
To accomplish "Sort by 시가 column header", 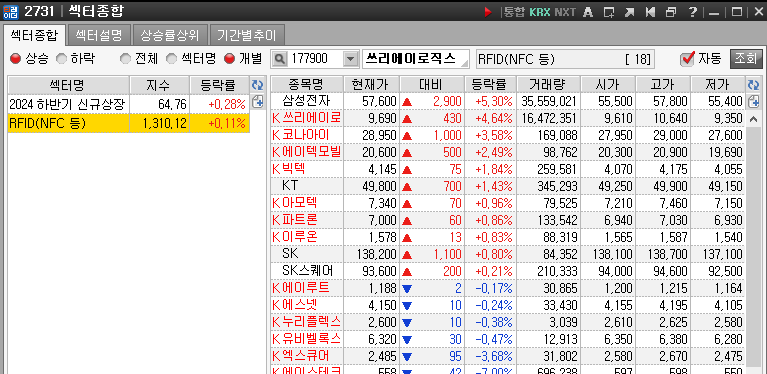I will (x=609, y=85).
